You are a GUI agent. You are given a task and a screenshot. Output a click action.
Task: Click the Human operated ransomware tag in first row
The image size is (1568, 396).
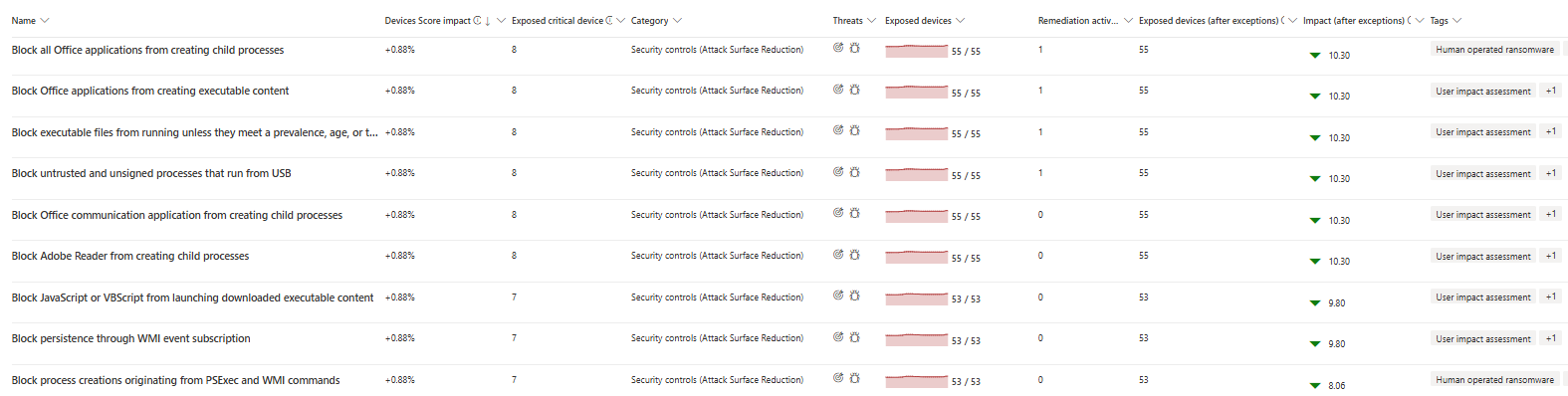1494,49
